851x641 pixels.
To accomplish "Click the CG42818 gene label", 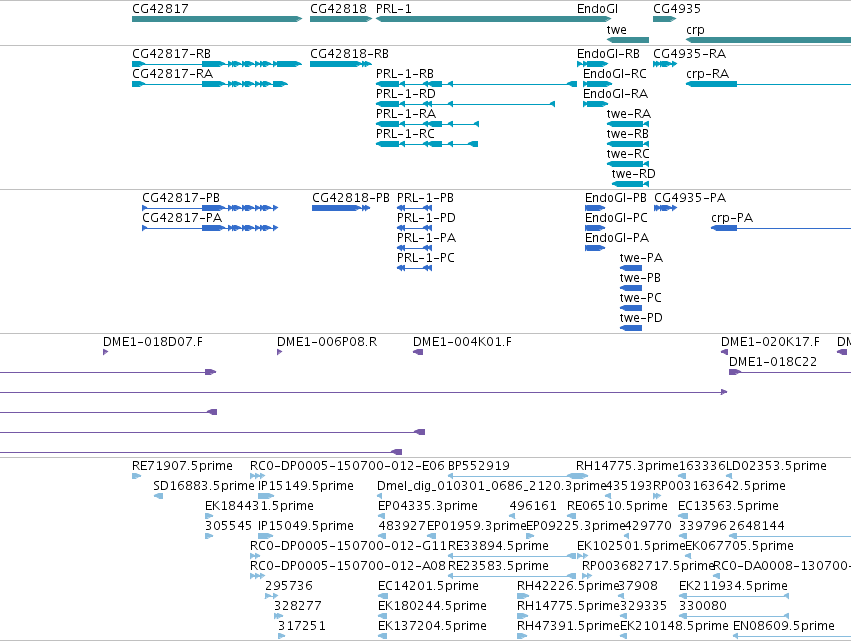I will (338, 9).
